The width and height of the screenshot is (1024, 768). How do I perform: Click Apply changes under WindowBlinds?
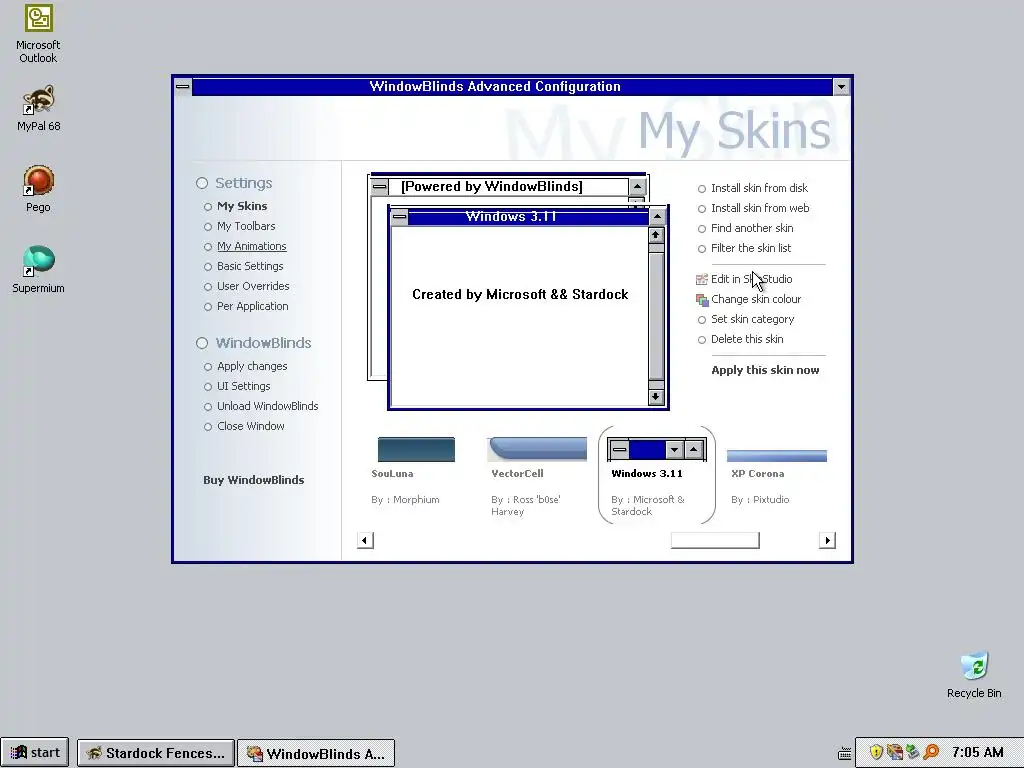(252, 366)
